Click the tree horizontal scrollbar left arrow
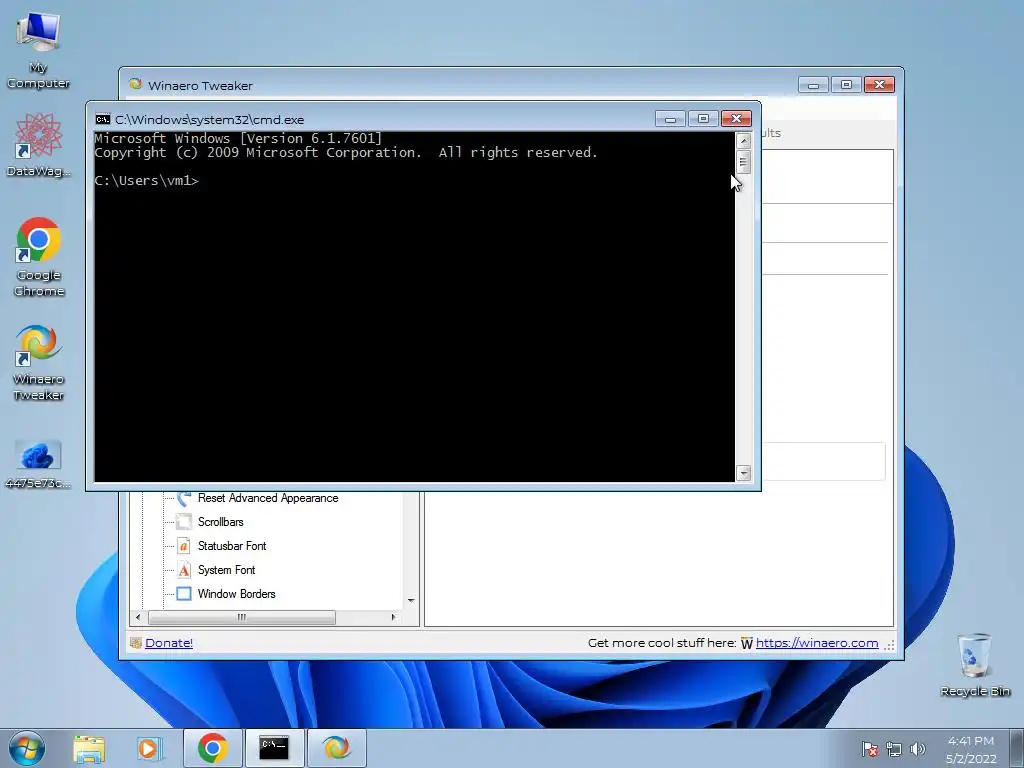The width and height of the screenshot is (1024, 768). 138,617
